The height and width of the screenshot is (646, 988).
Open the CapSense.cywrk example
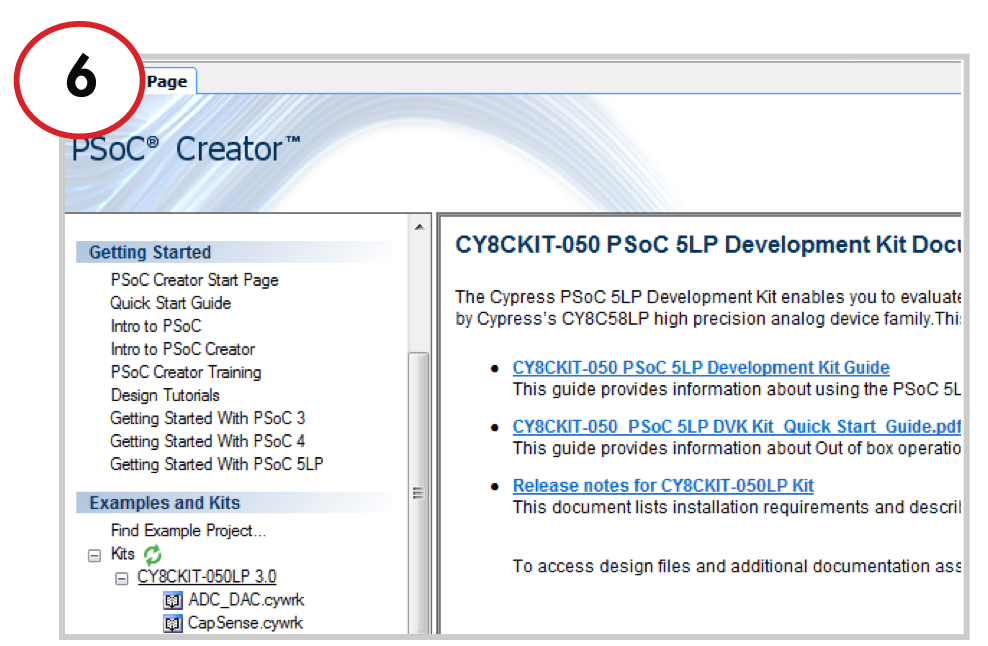[x=245, y=623]
